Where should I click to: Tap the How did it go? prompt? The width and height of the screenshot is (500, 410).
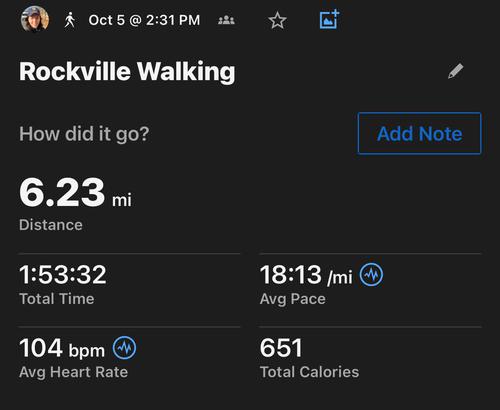pyautogui.click(x=84, y=134)
